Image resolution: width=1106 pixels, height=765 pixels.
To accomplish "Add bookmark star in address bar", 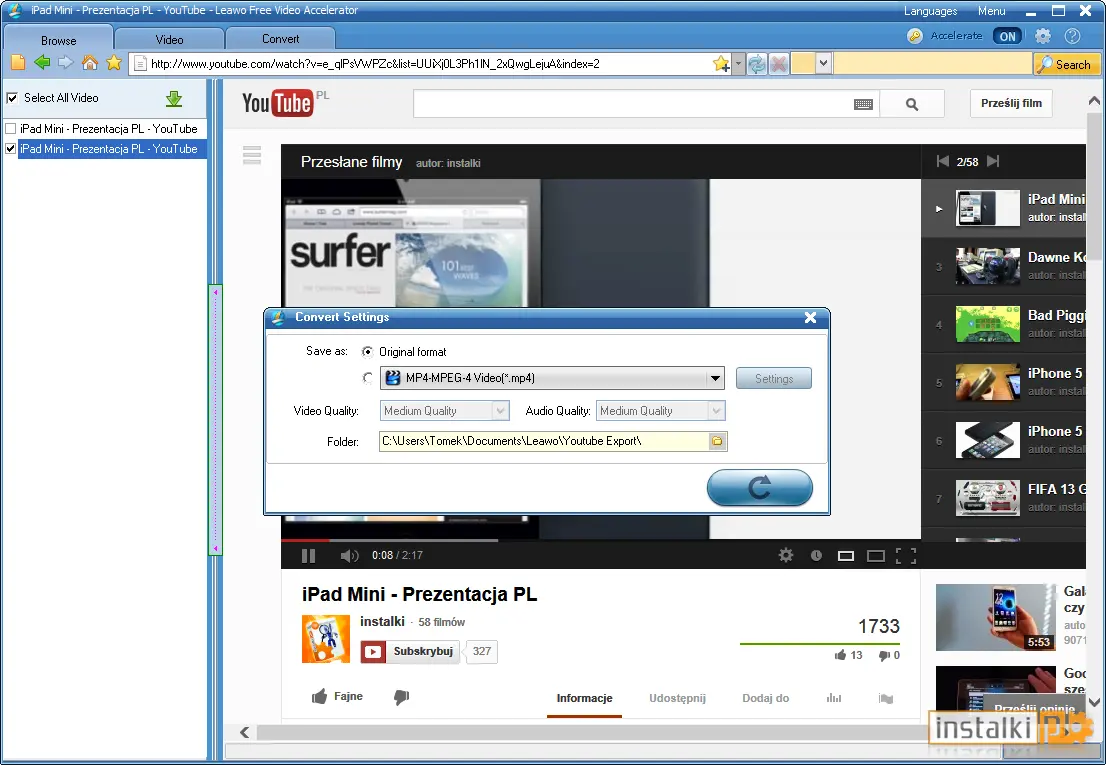I will coord(721,64).
